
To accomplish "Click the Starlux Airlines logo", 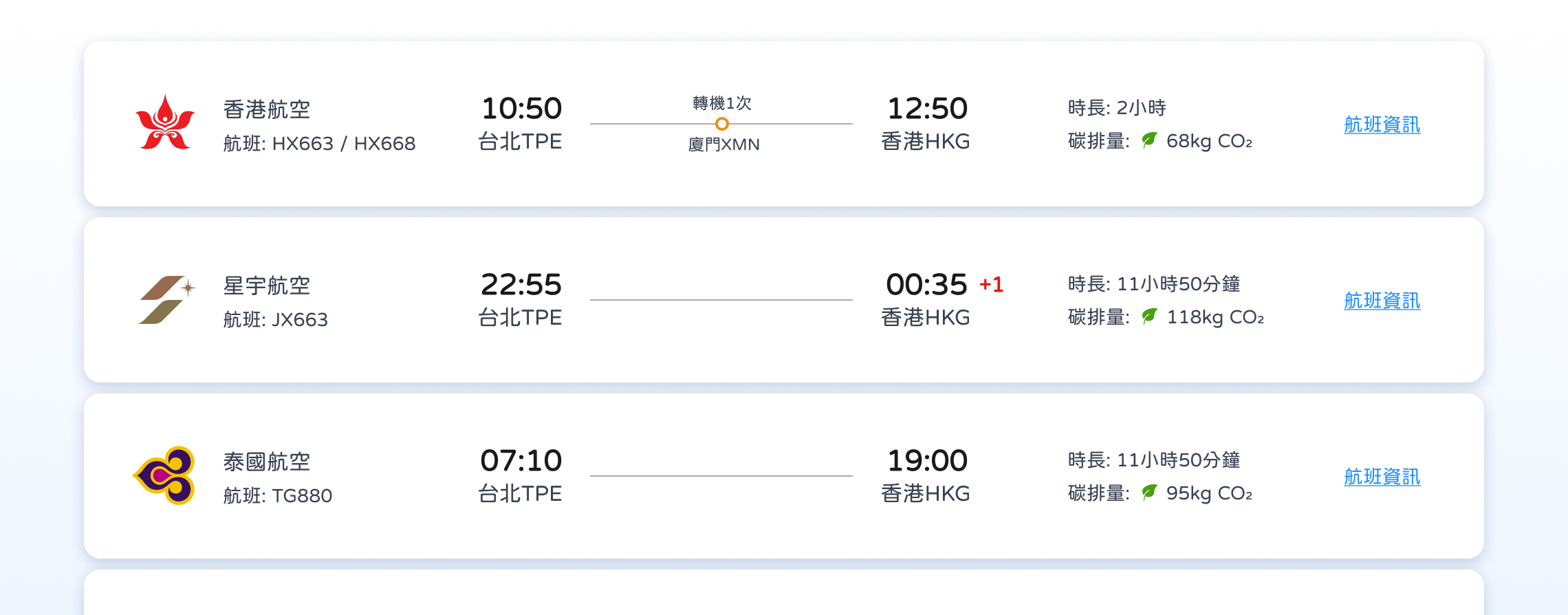I will pyautogui.click(x=167, y=300).
